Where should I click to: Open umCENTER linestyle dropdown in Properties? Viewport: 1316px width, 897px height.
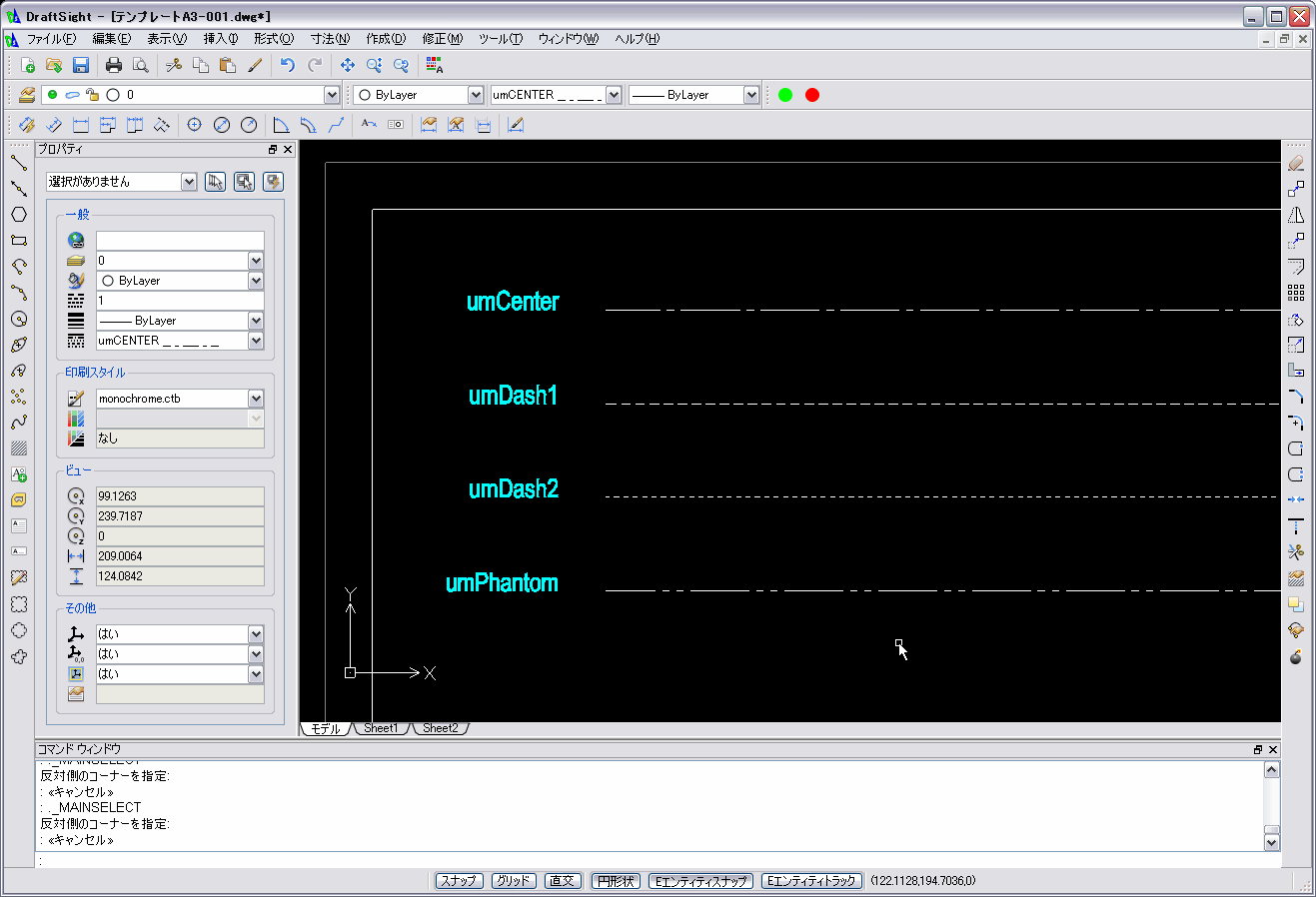[256, 341]
